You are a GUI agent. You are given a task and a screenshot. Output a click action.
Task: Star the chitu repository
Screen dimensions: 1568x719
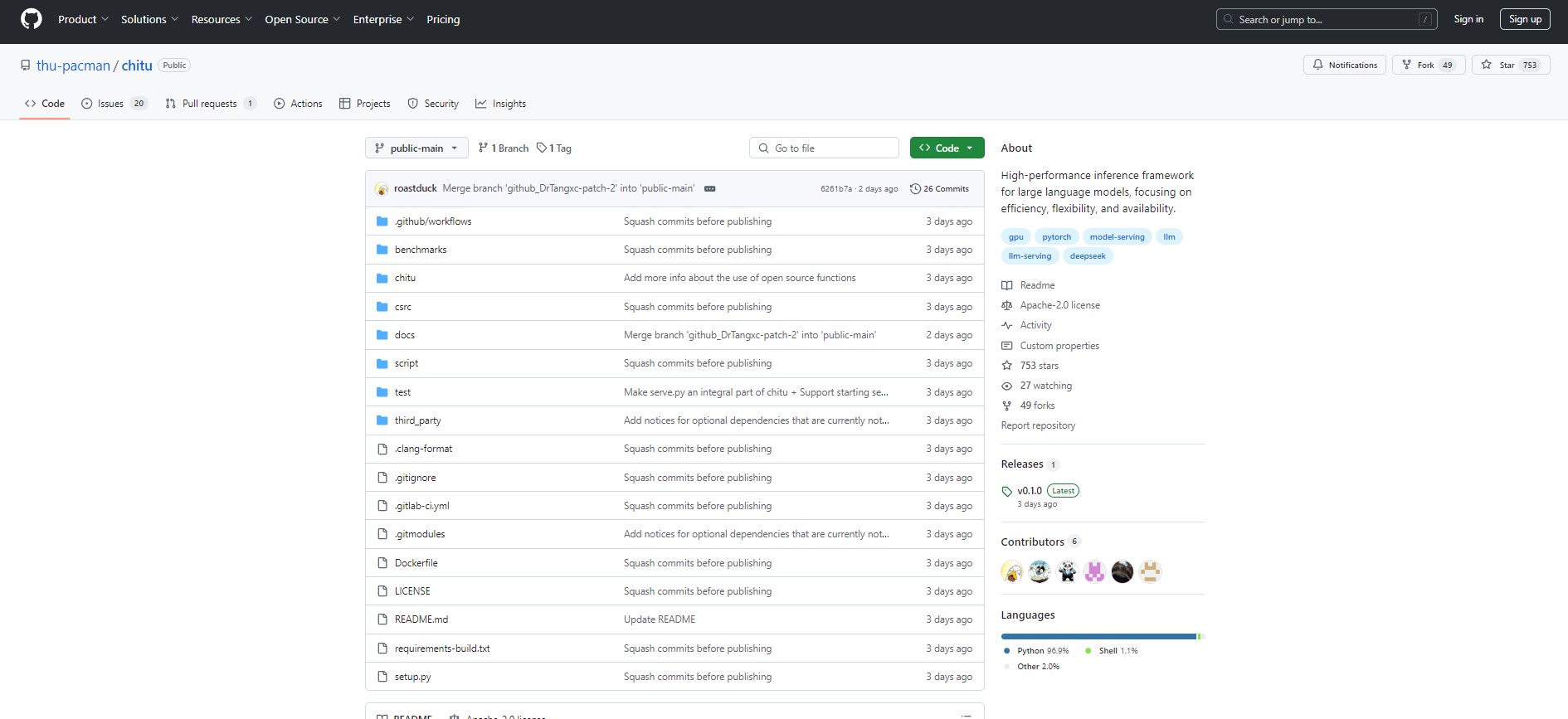click(1498, 65)
